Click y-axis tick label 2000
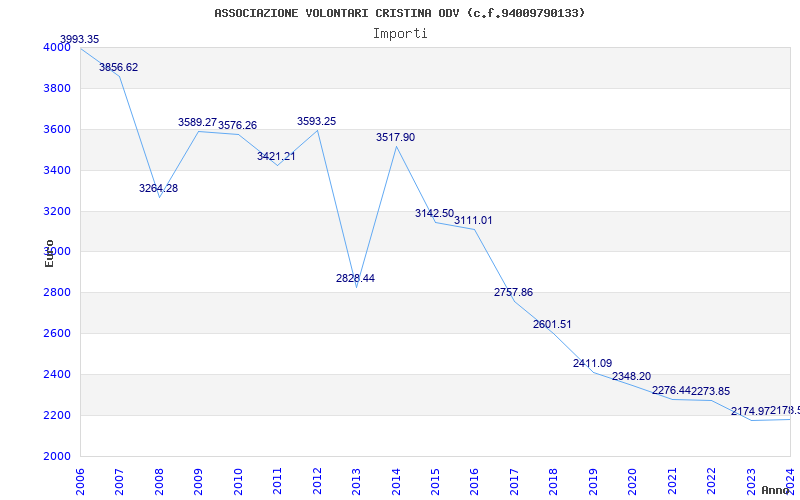 tap(57, 456)
